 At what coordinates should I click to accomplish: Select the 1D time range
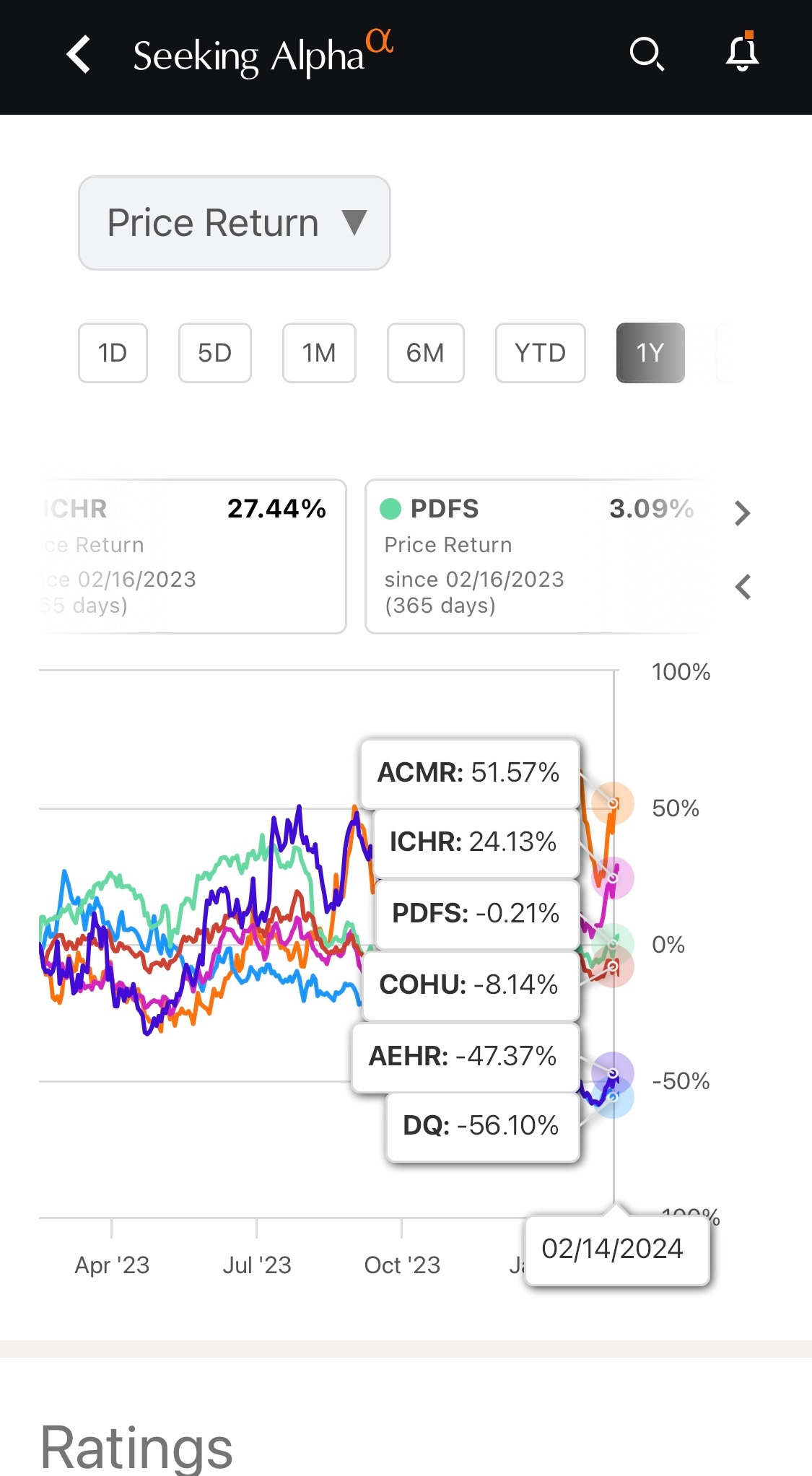tap(113, 353)
